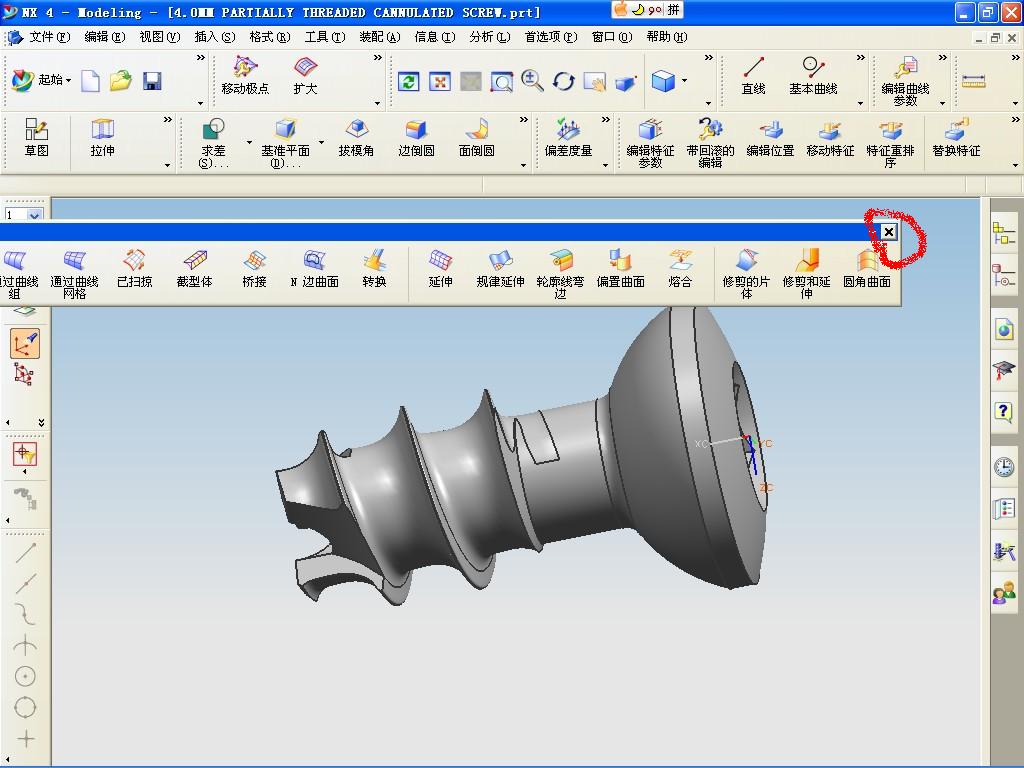1024x768 pixels.
Task: Click 移动特征 (Move Feature) tool
Action: 830,137
